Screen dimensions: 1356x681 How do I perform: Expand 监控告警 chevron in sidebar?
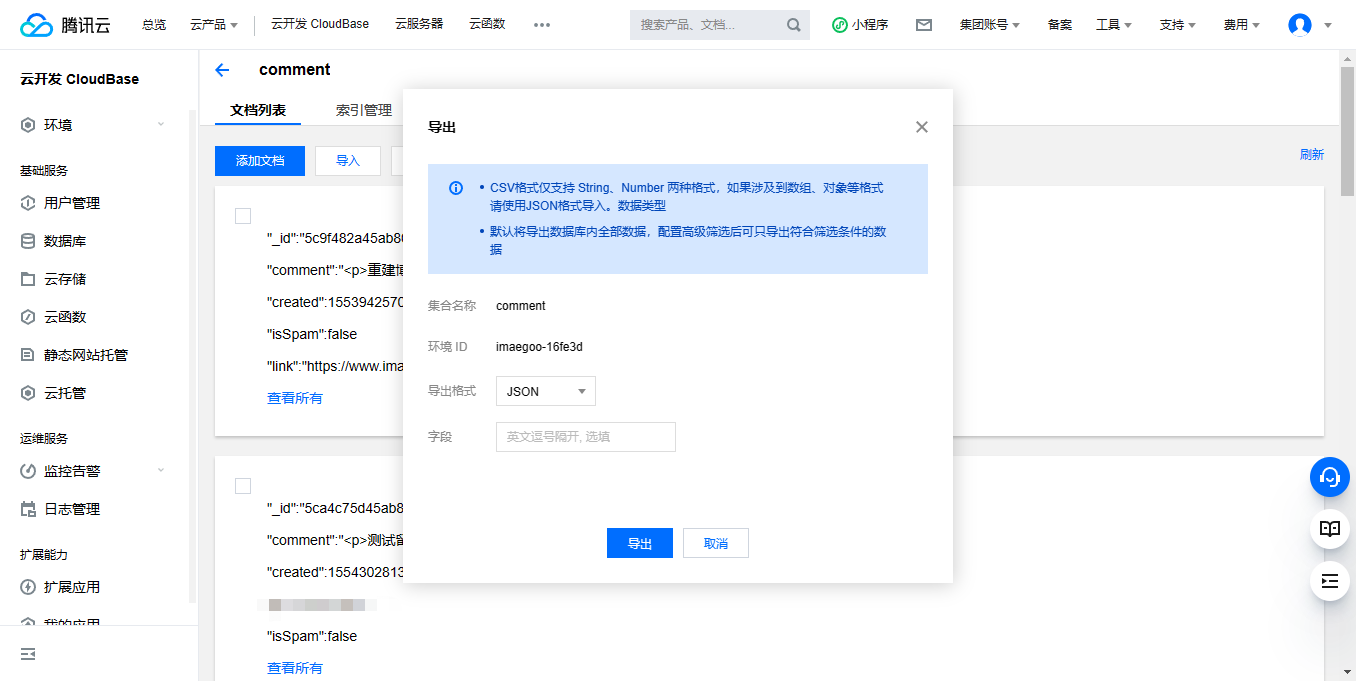point(161,471)
